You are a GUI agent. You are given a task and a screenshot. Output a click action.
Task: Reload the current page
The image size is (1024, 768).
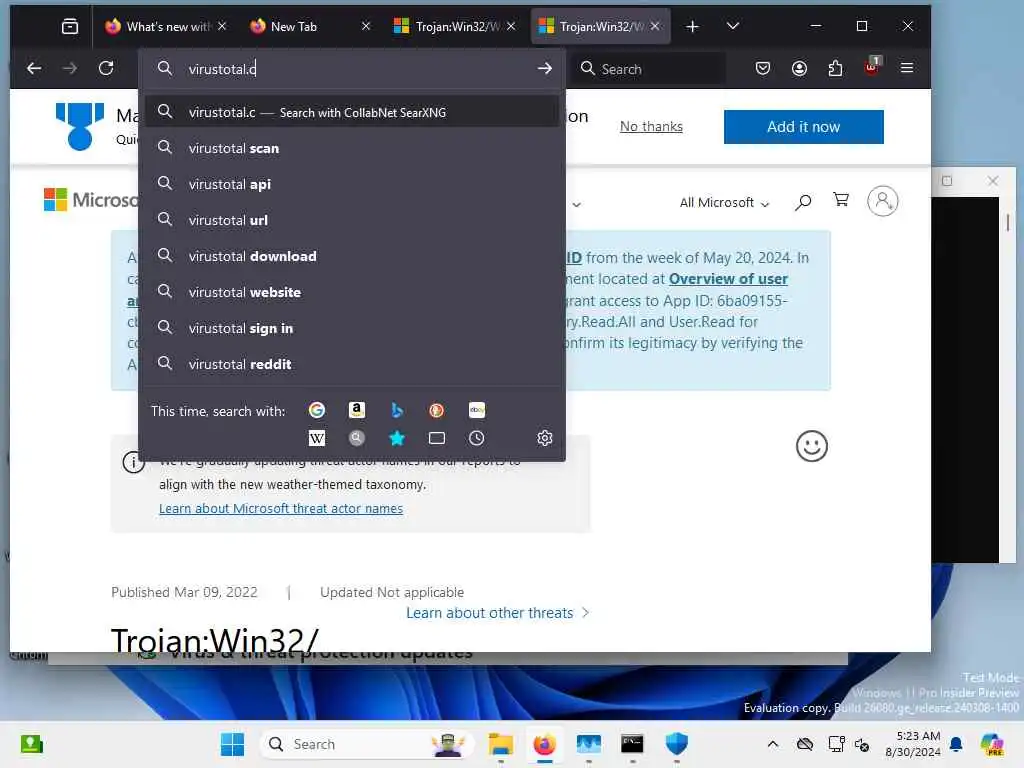pos(106,68)
